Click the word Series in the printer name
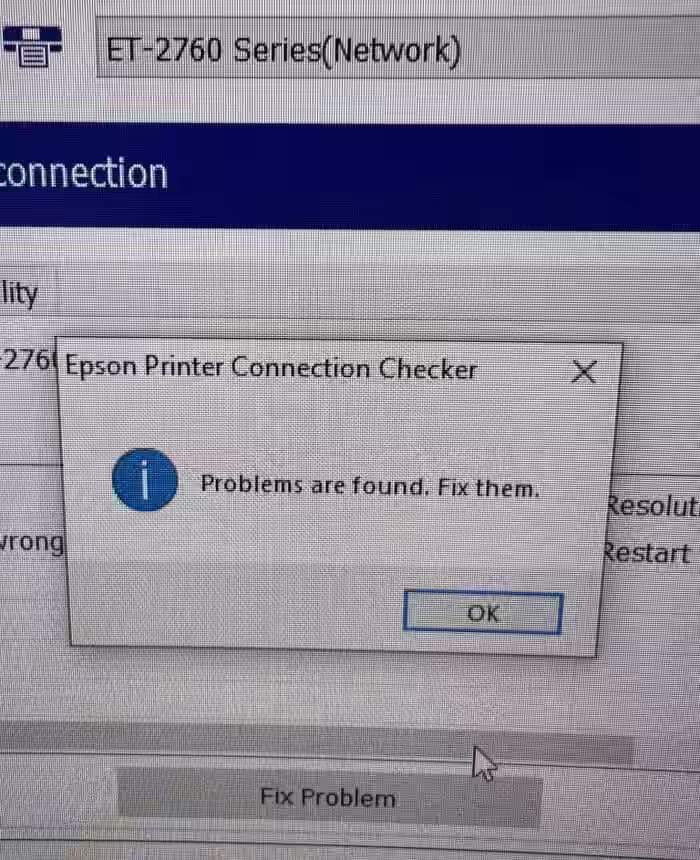Screen dimensions: 700x860 pos(277,50)
